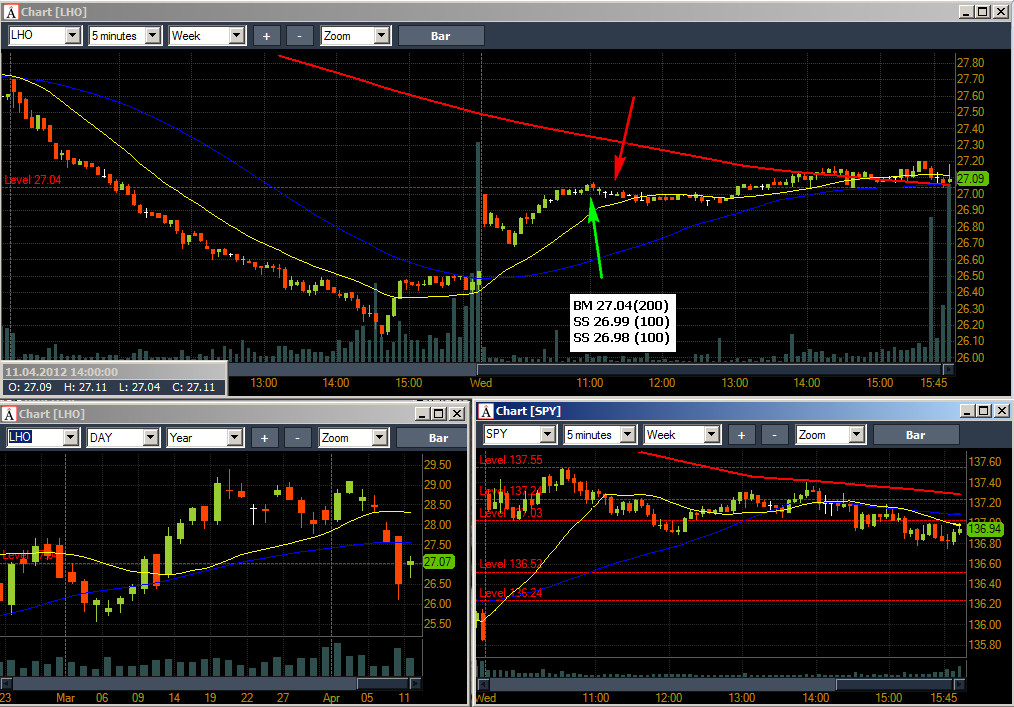
Task: Click the horizontal scrollbar thumb of top chart
Action: 709,369
